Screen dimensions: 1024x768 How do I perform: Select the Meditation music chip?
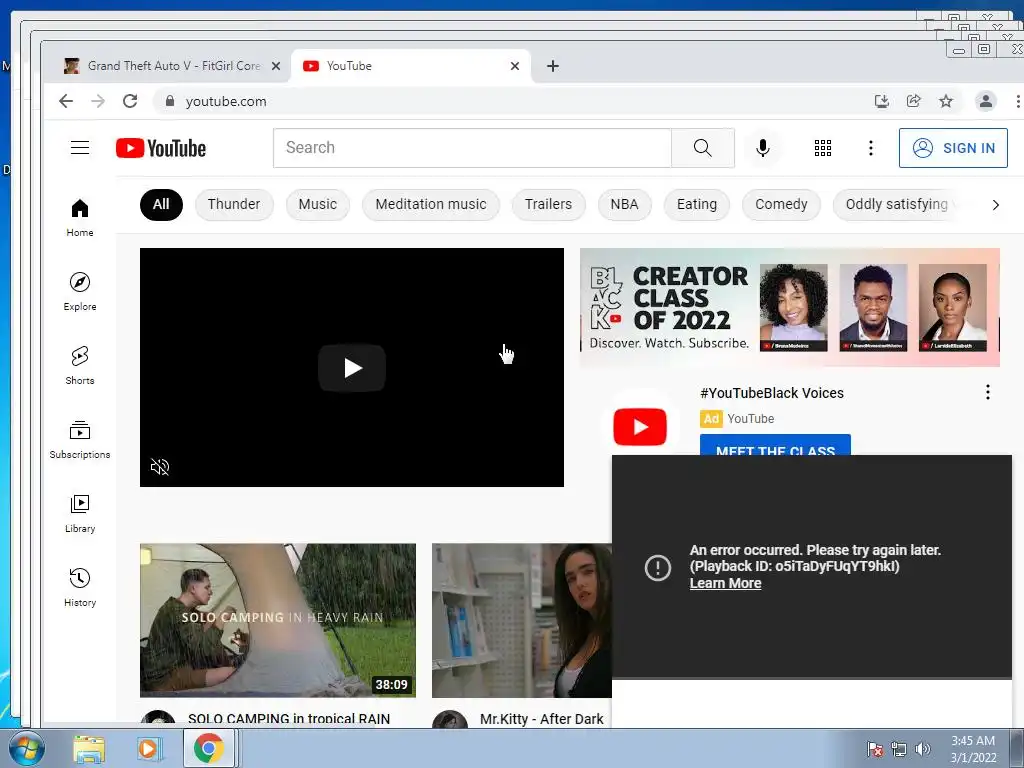(431, 204)
